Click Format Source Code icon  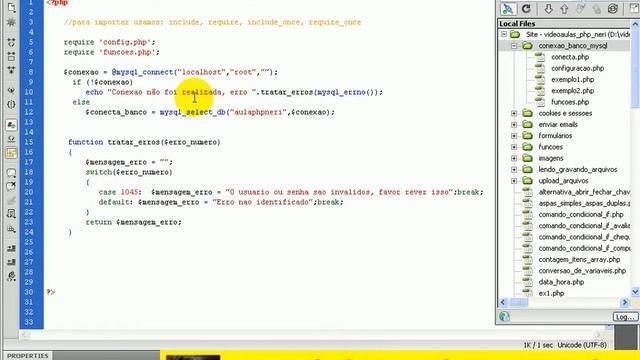click(11, 276)
